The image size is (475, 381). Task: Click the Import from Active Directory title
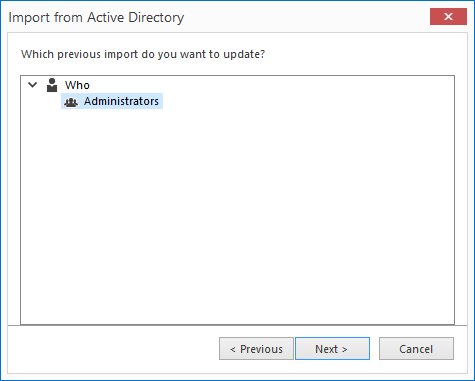(x=96, y=17)
